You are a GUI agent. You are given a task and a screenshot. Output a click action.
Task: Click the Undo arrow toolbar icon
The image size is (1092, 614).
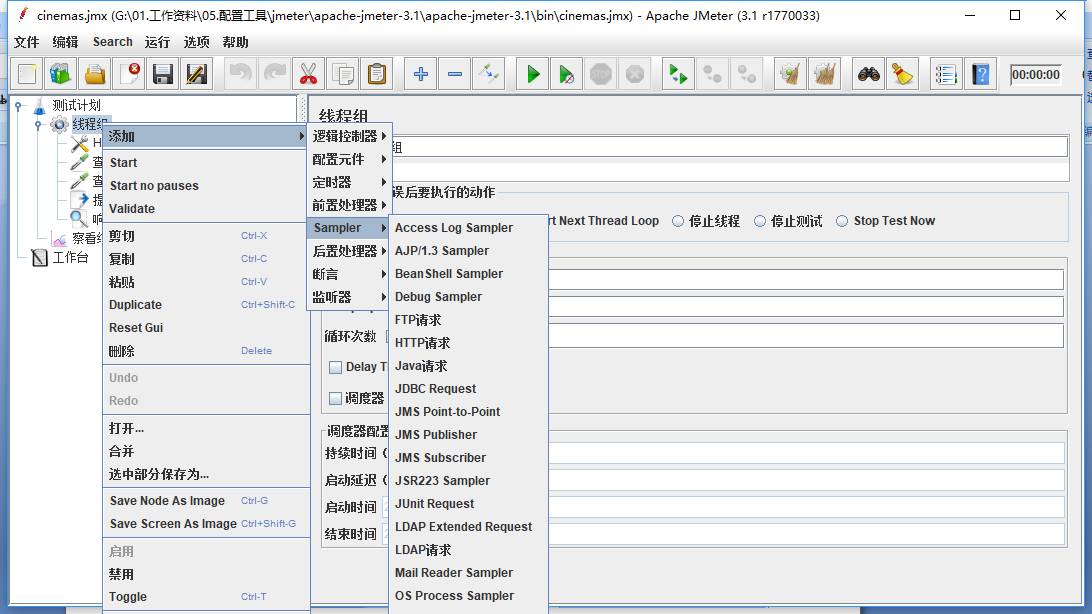click(240, 74)
